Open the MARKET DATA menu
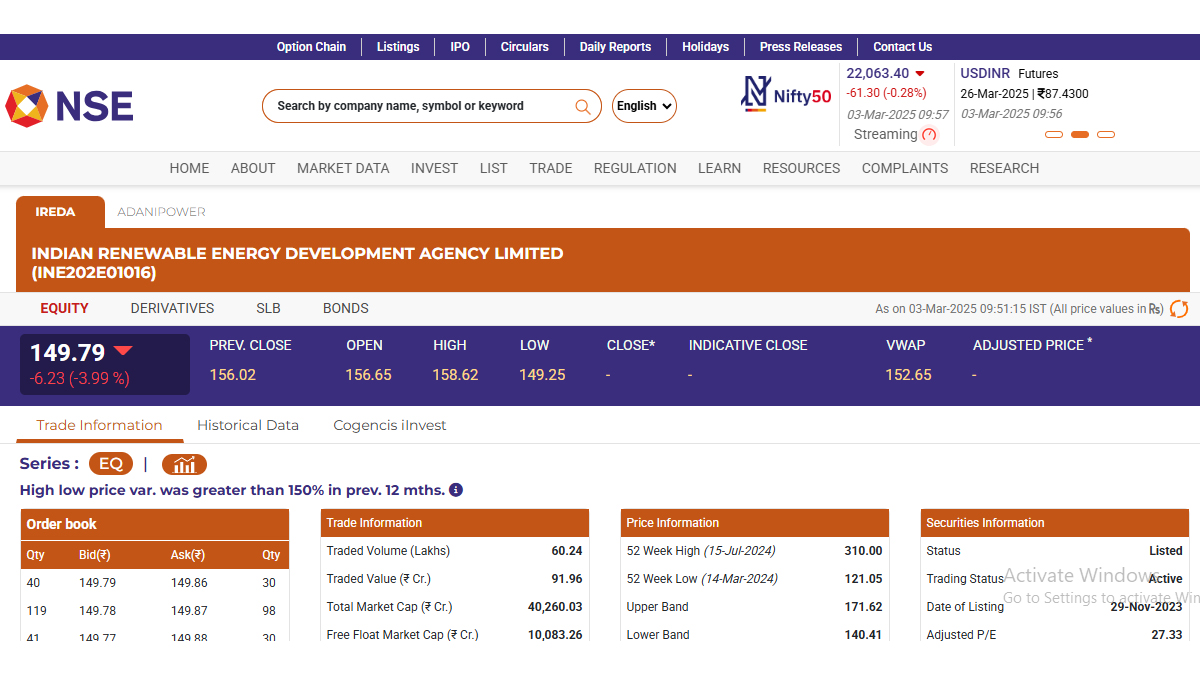The height and width of the screenshot is (675, 1200). tap(343, 168)
